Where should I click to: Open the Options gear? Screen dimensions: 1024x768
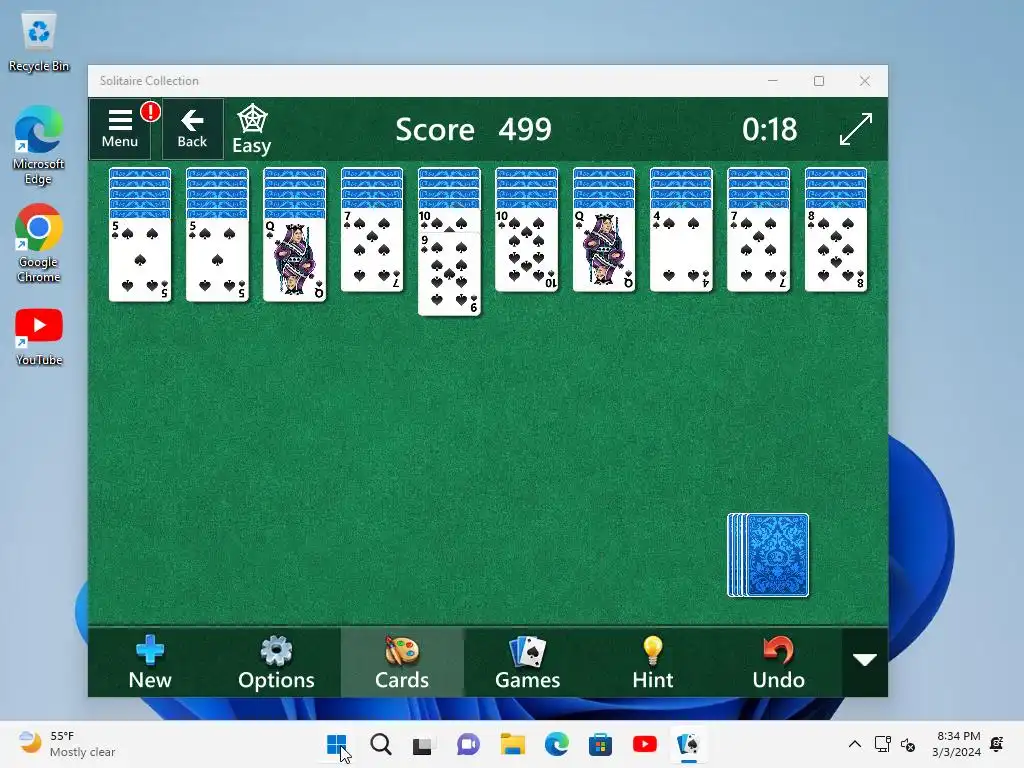[276, 662]
